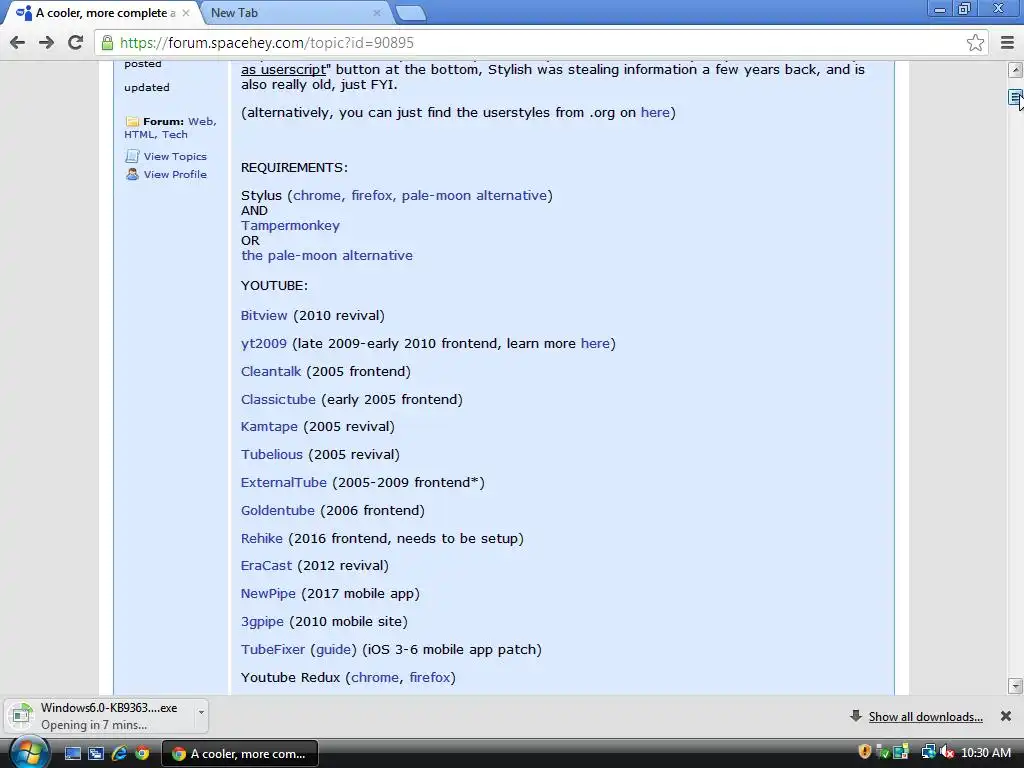This screenshot has height=768, width=1024.
Task: Open the ExternalTube link
Action: (283, 483)
